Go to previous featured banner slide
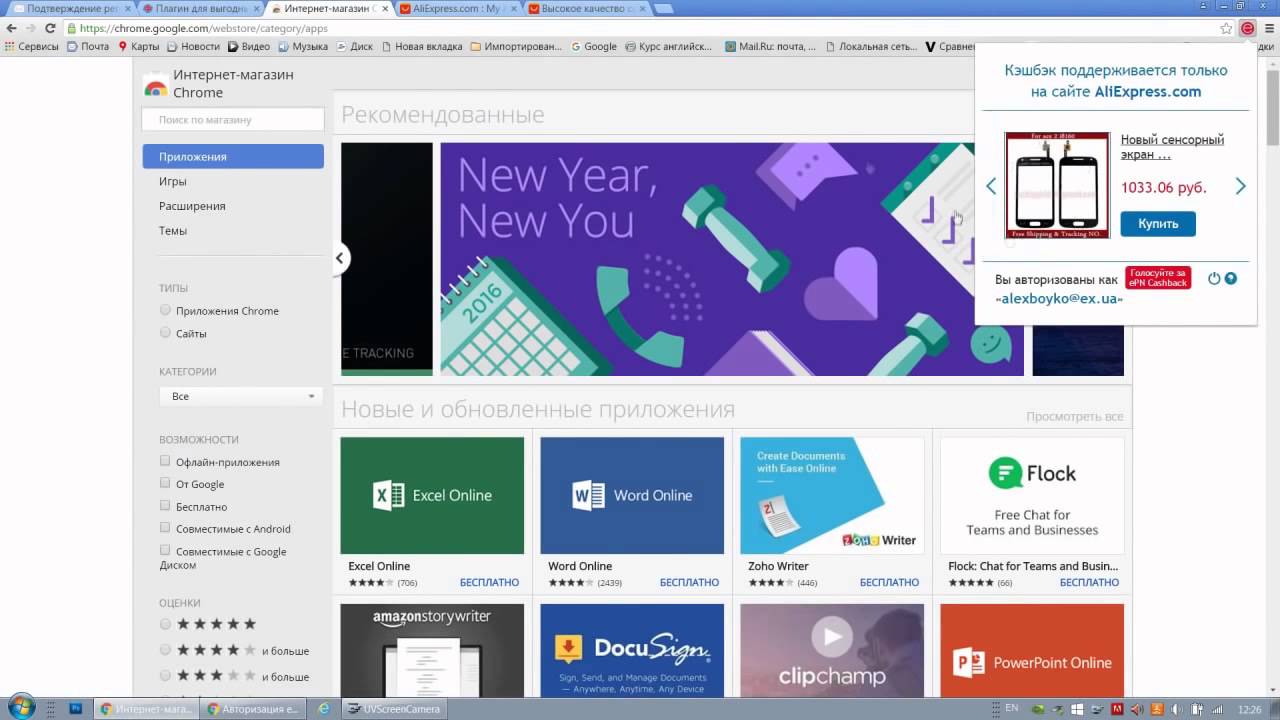 pos(339,258)
